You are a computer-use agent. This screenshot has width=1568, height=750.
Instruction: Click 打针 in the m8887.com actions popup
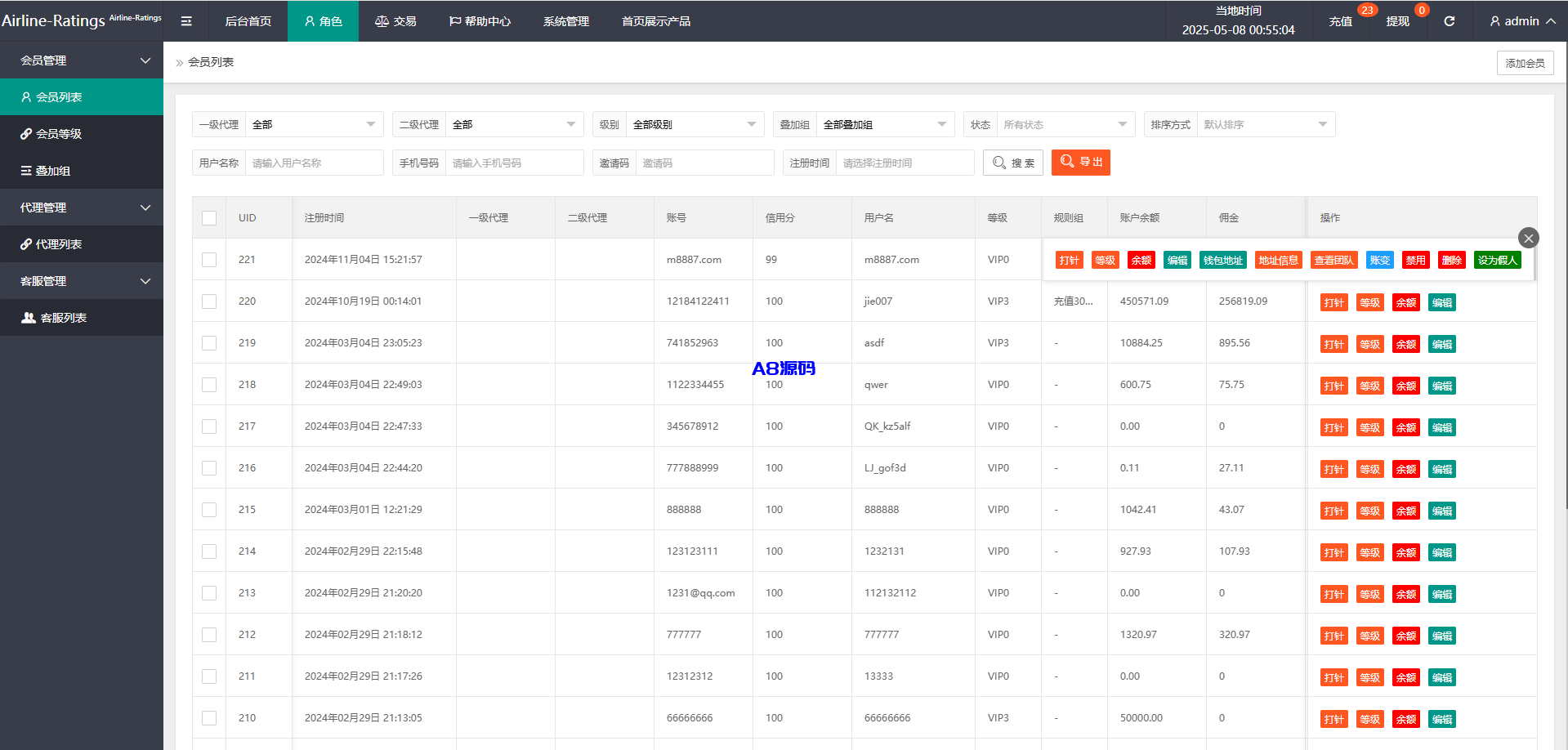tap(1070, 261)
